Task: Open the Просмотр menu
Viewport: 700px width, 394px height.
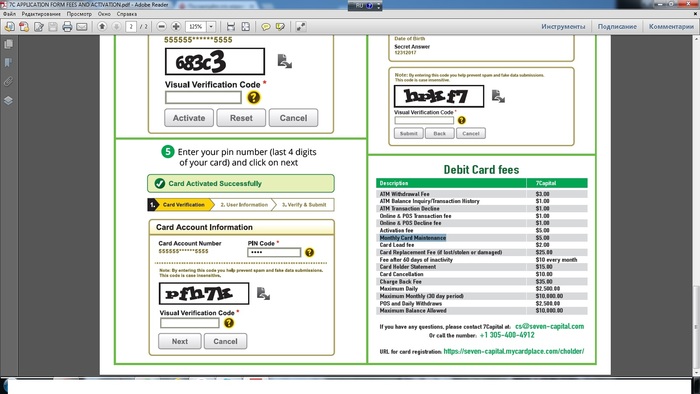Action: point(79,14)
